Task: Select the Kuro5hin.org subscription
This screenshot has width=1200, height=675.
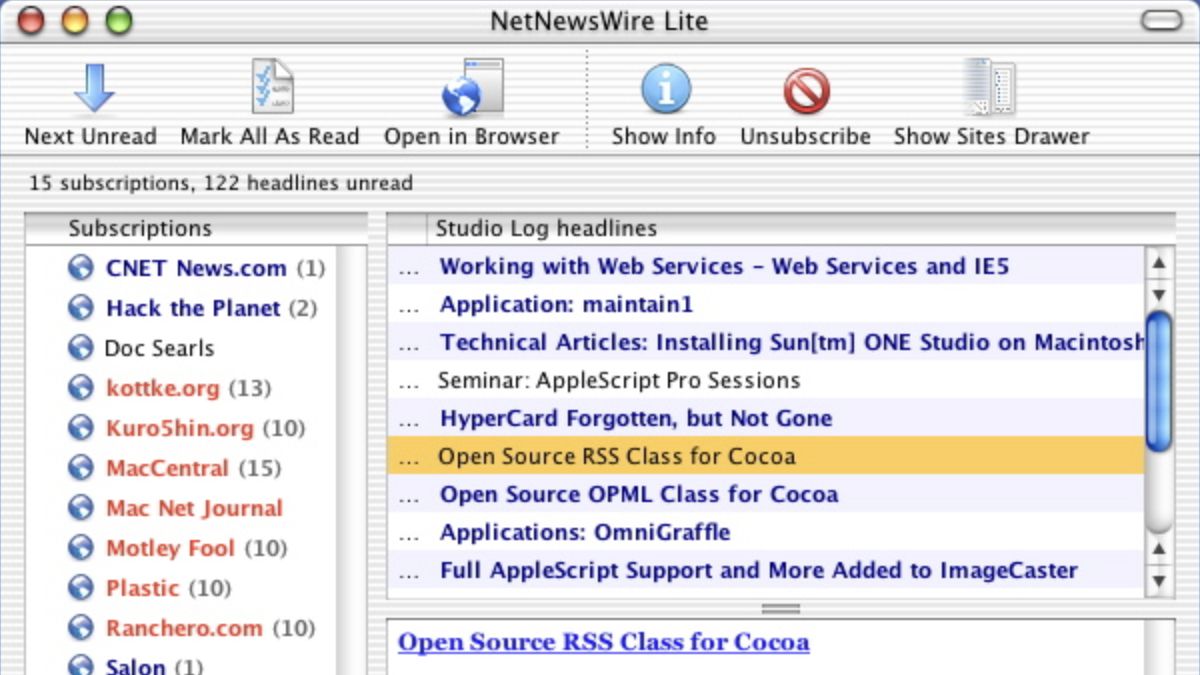Action: [181, 428]
